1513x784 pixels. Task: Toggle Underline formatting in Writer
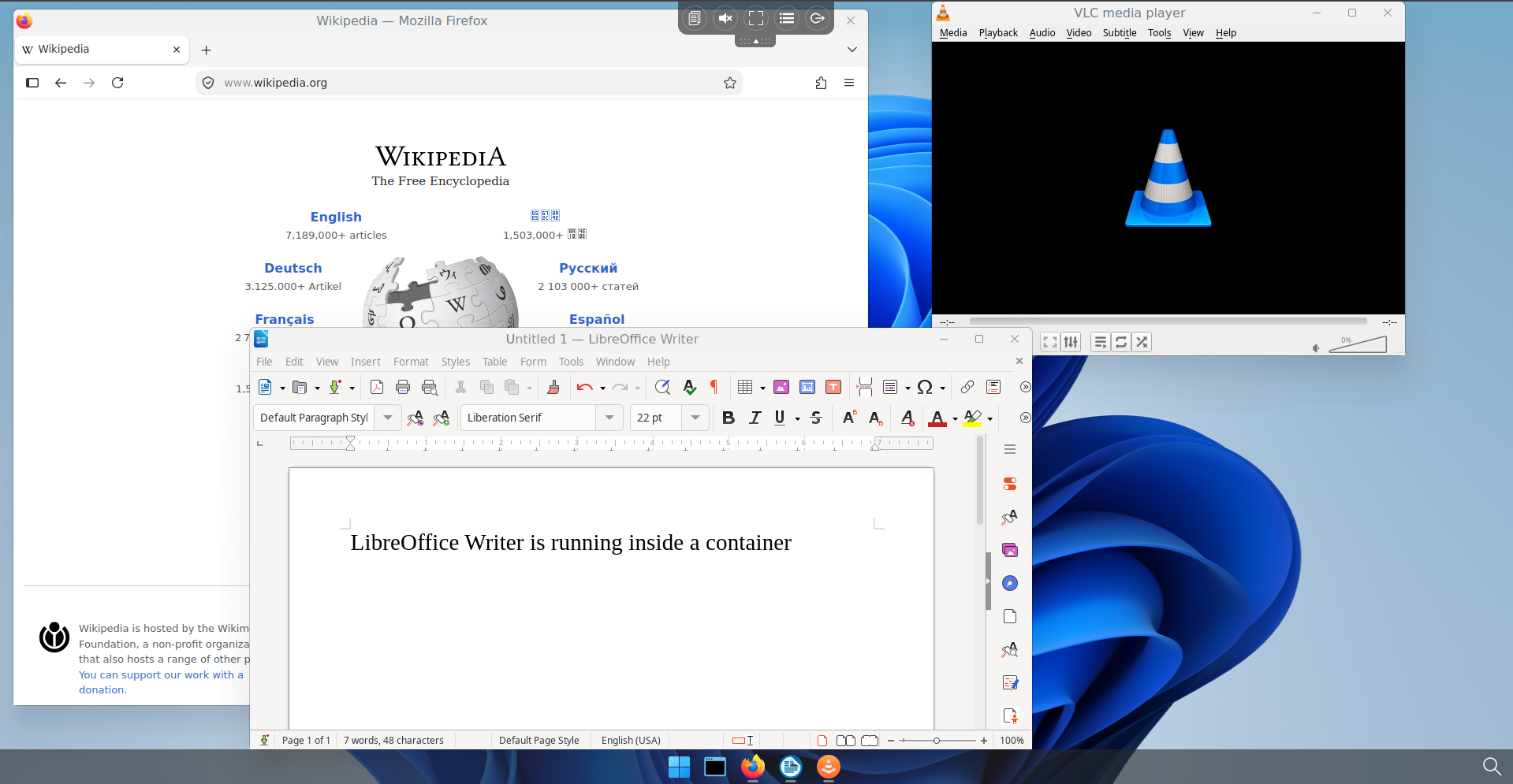click(x=780, y=418)
